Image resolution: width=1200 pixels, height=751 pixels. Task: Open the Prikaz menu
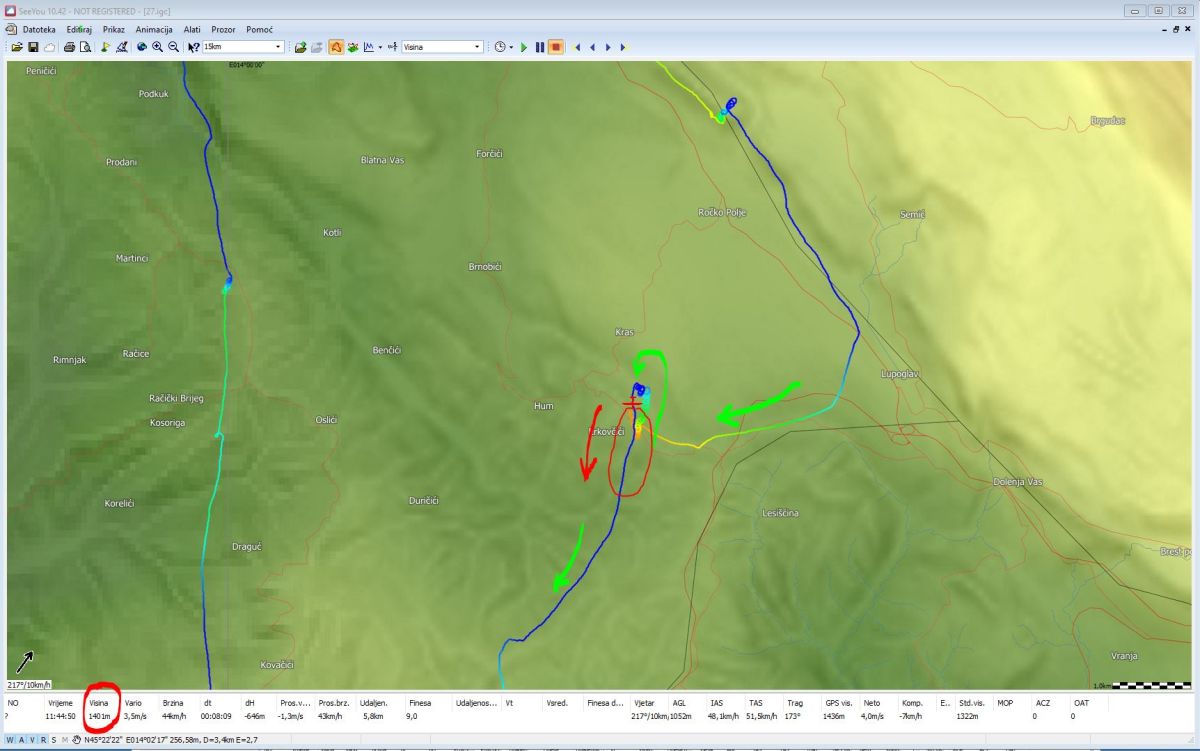(x=114, y=29)
